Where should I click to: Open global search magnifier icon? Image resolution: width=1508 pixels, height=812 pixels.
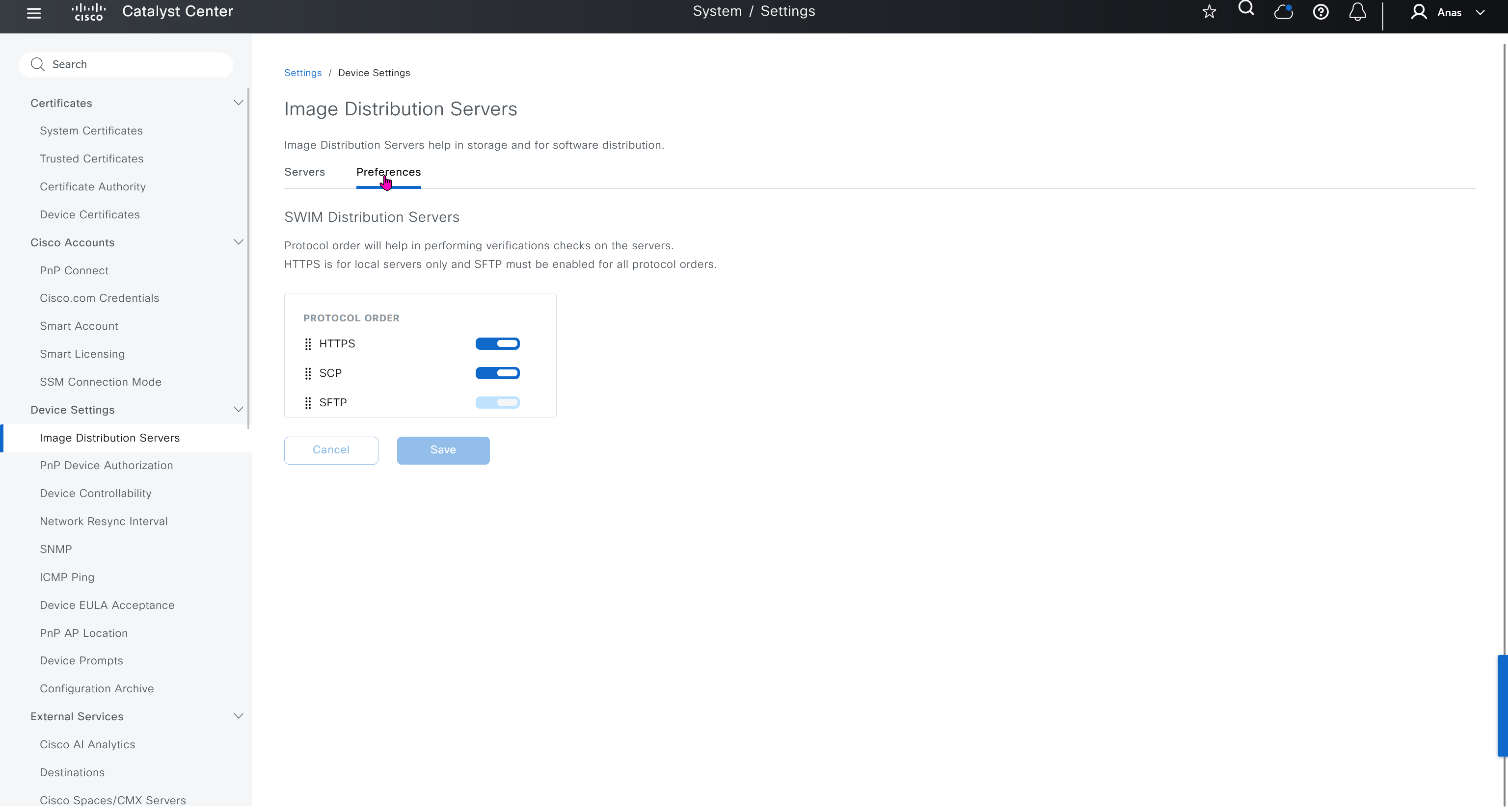(x=1246, y=9)
